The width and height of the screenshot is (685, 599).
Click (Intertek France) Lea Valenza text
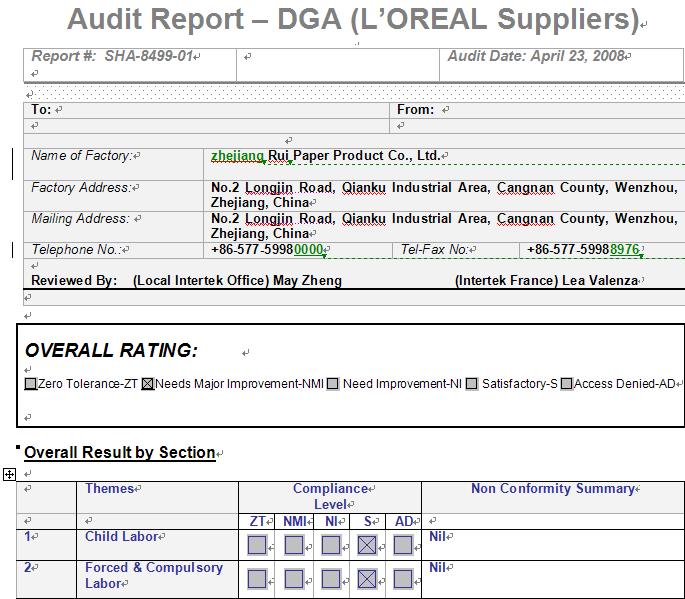tap(547, 280)
